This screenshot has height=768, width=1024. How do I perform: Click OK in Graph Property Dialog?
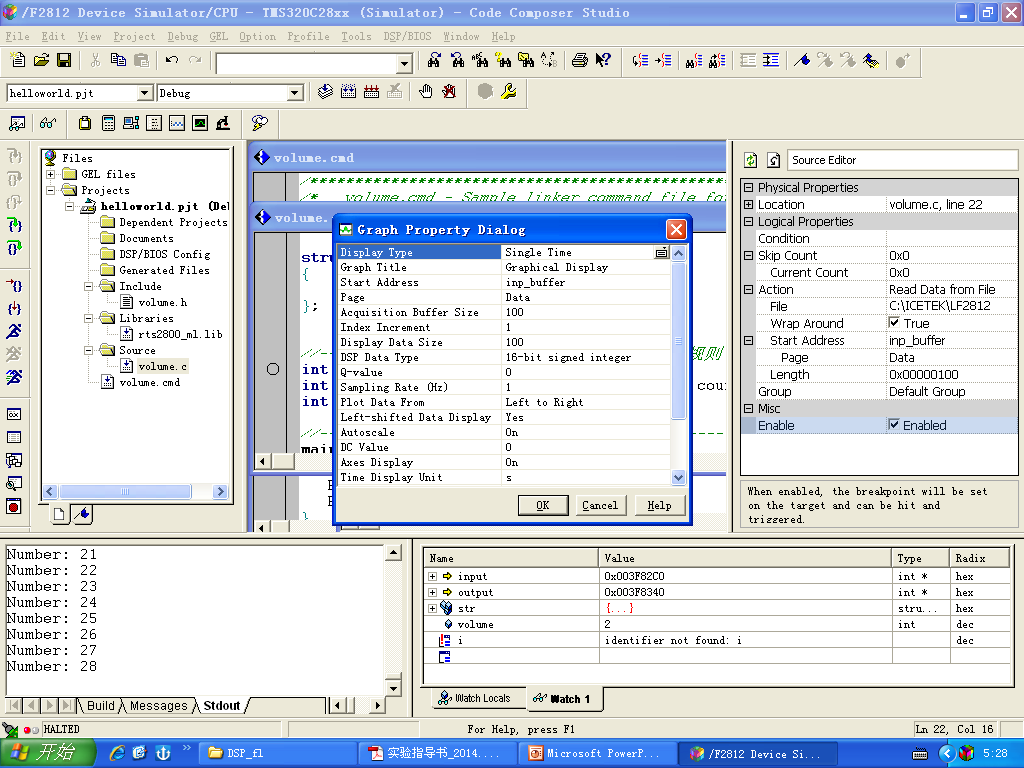[x=543, y=505]
